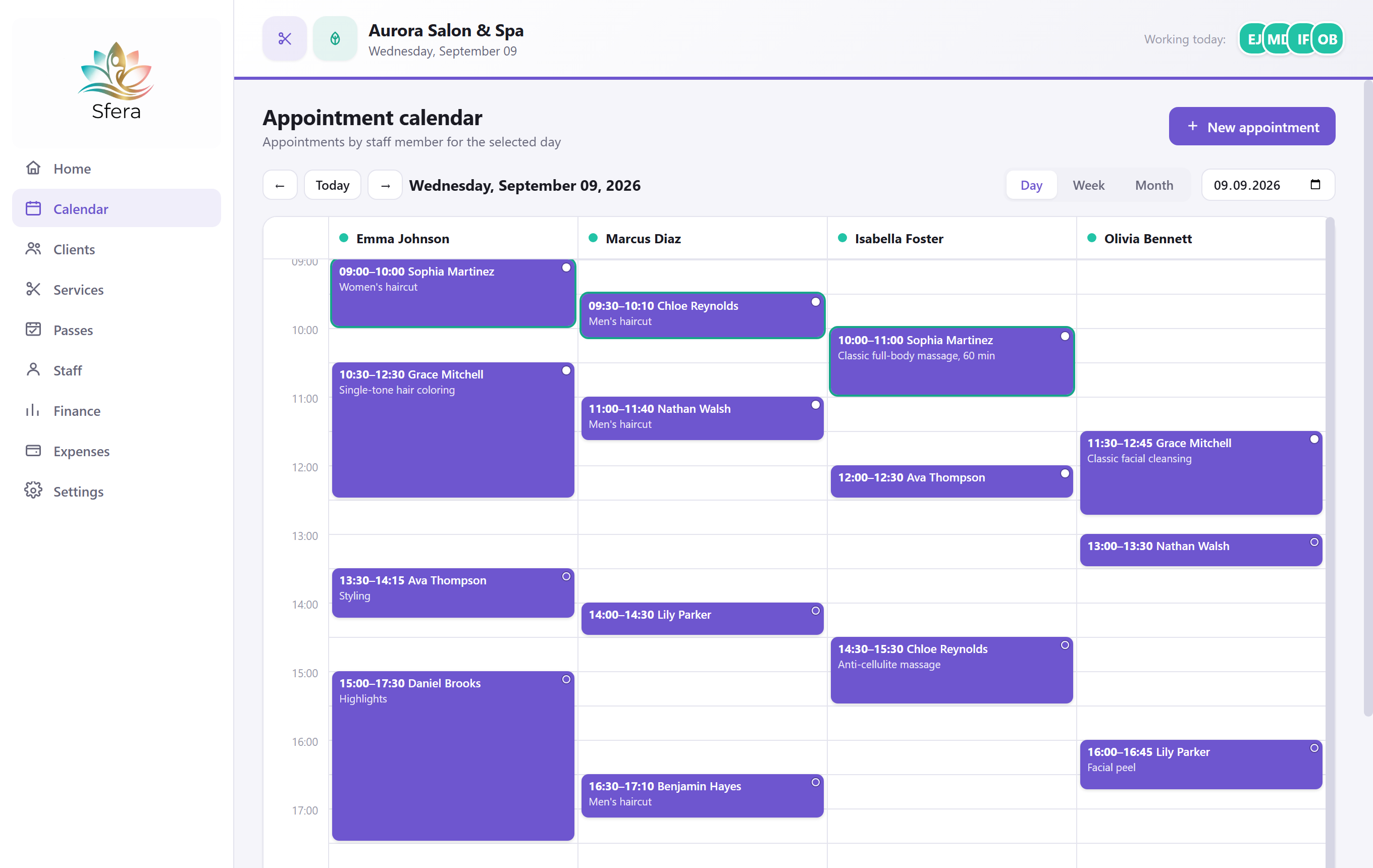
Task: Click the IF staff avatar
Action: click(1302, 39)
